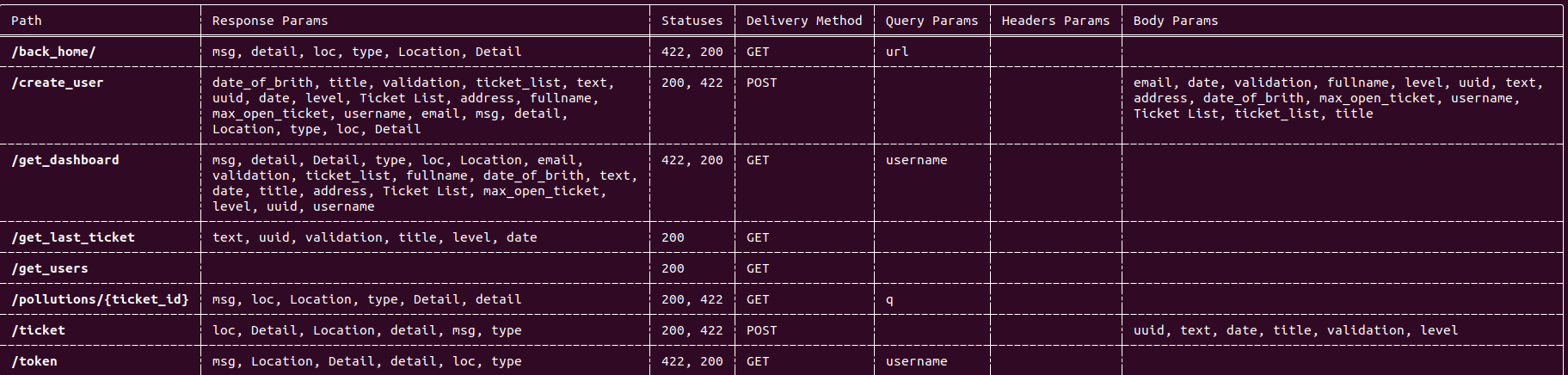
Task: Click the Headers Params header
Action: pos(1055,21)
